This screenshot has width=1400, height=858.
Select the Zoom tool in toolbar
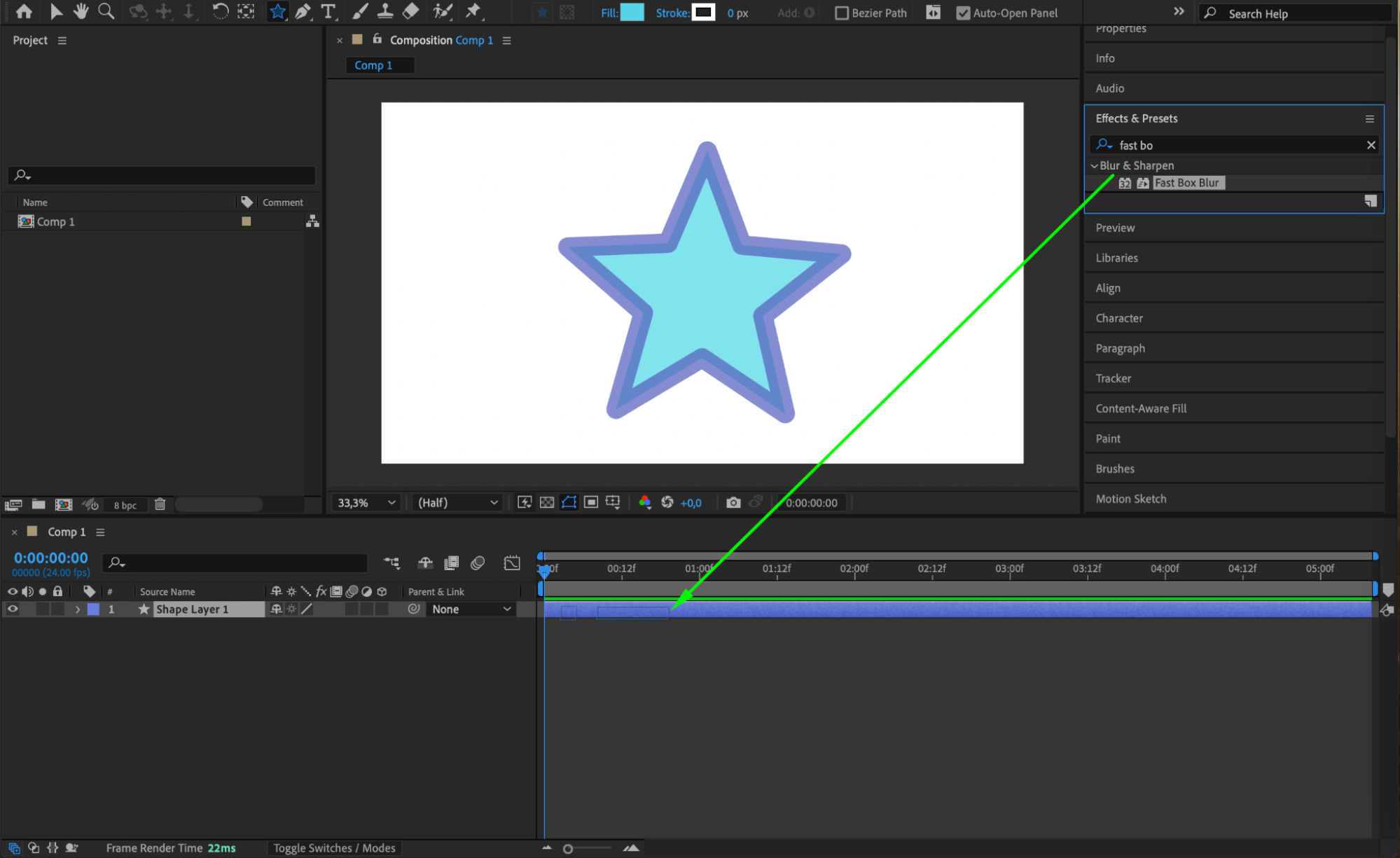tap(106, 11)
